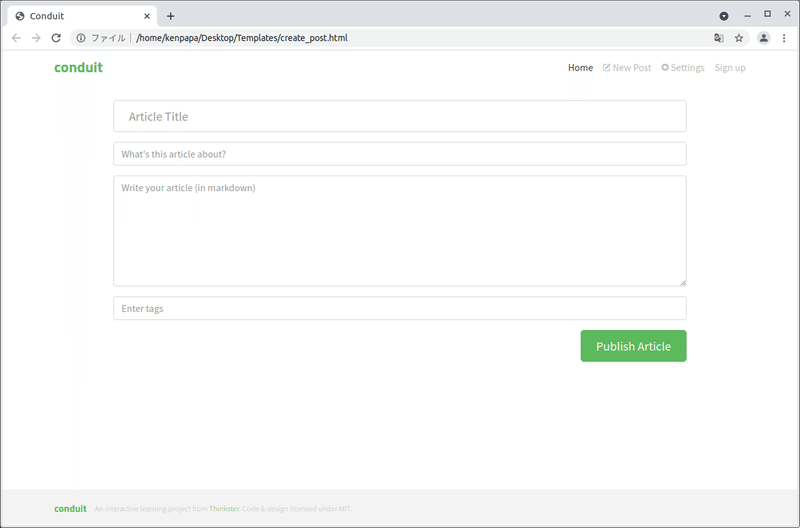
Task: Open the Chrome profile avatar
Action: point(763,38)
